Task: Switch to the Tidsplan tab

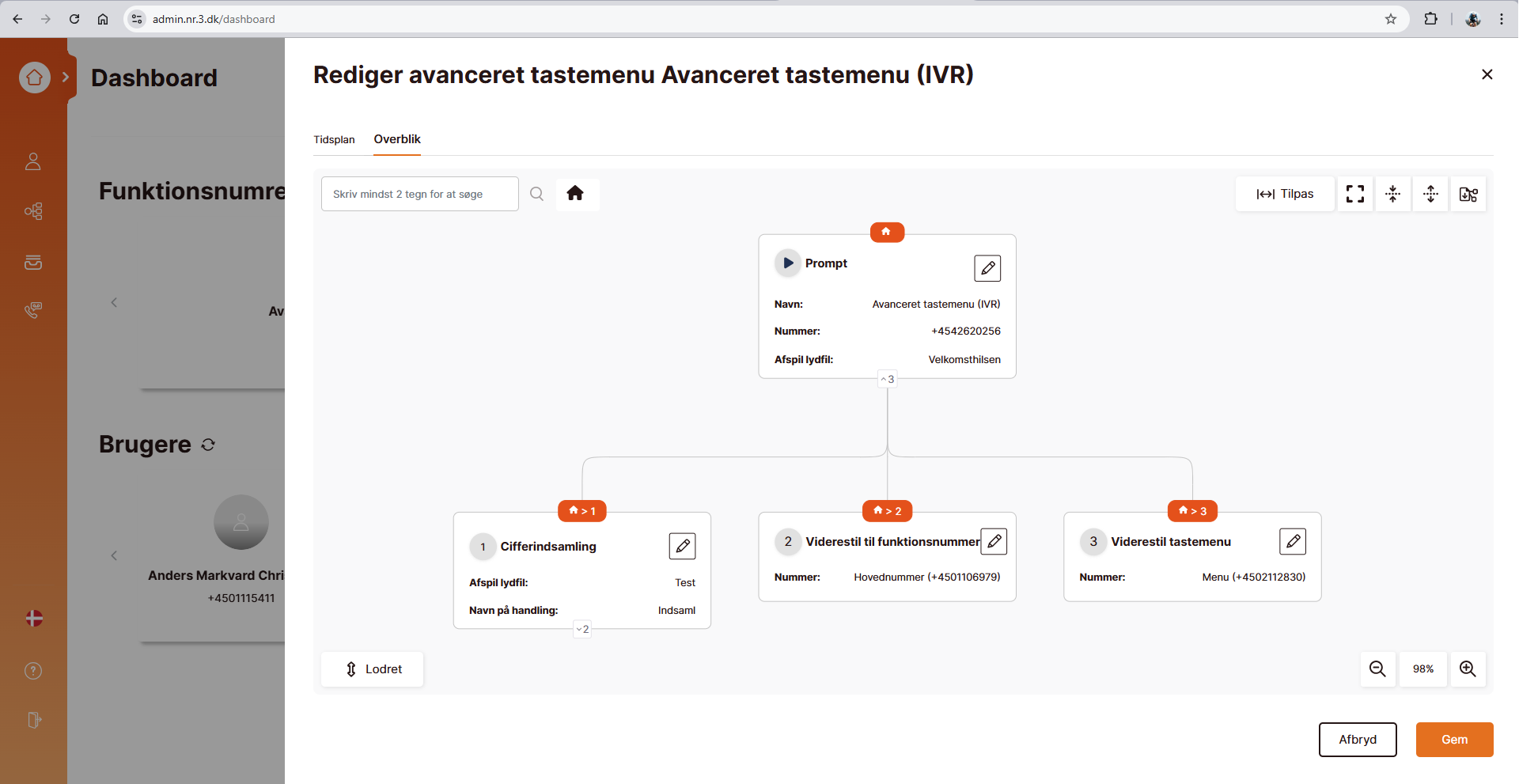Action: (x=334, y=139)
